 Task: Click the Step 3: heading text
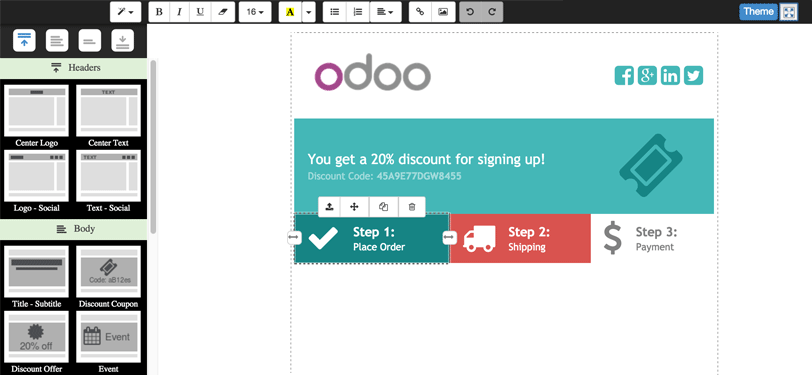(x=657, y=232)
